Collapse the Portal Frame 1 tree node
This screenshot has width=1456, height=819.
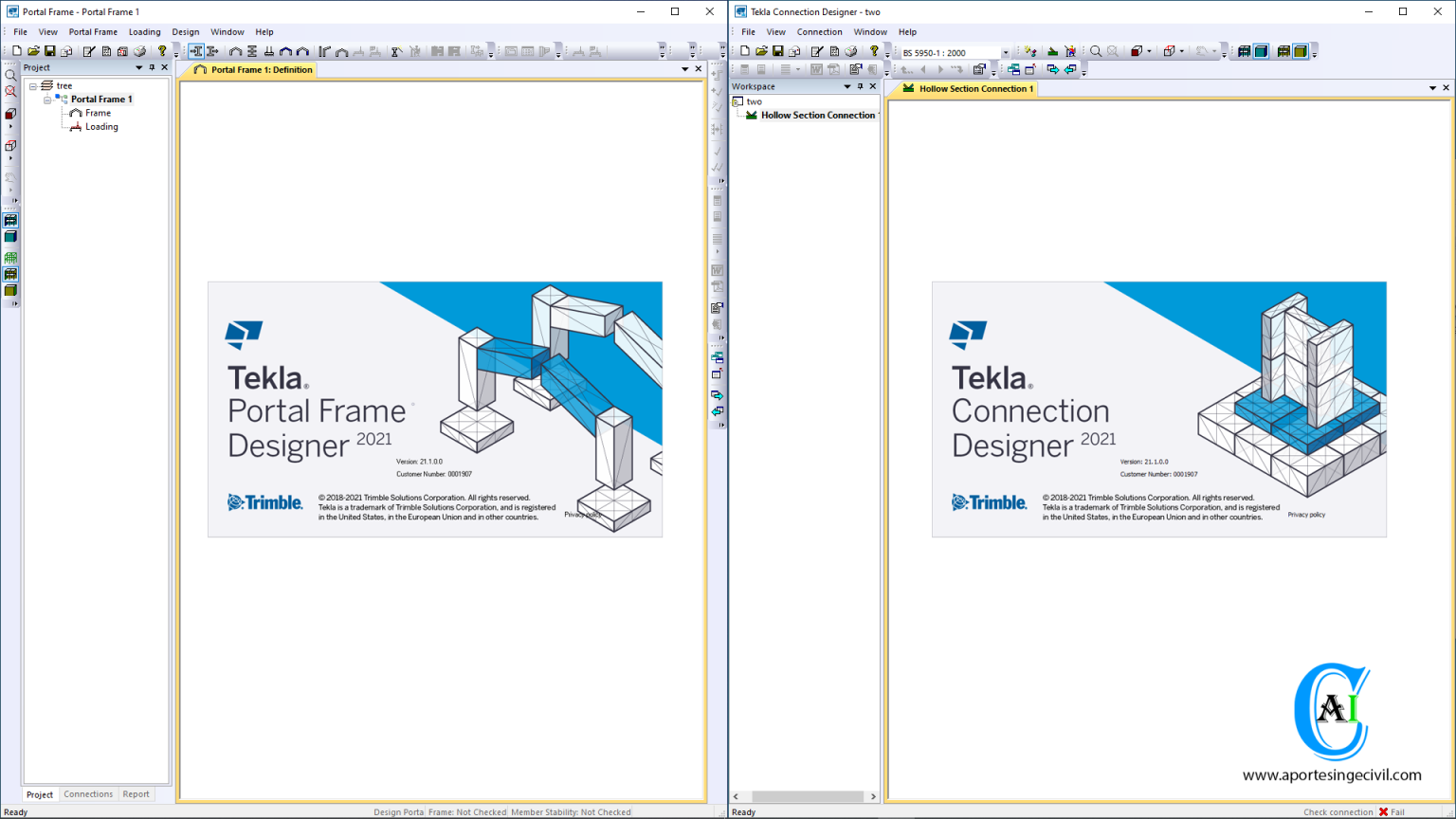pos(46,99)
